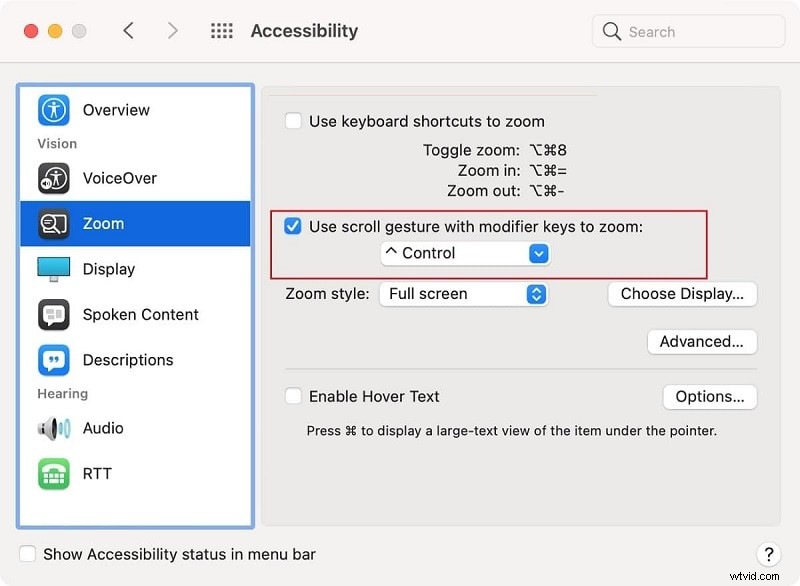Open the Zoom style dropdown
Screen dimensions: 800x586
(463, 294)
